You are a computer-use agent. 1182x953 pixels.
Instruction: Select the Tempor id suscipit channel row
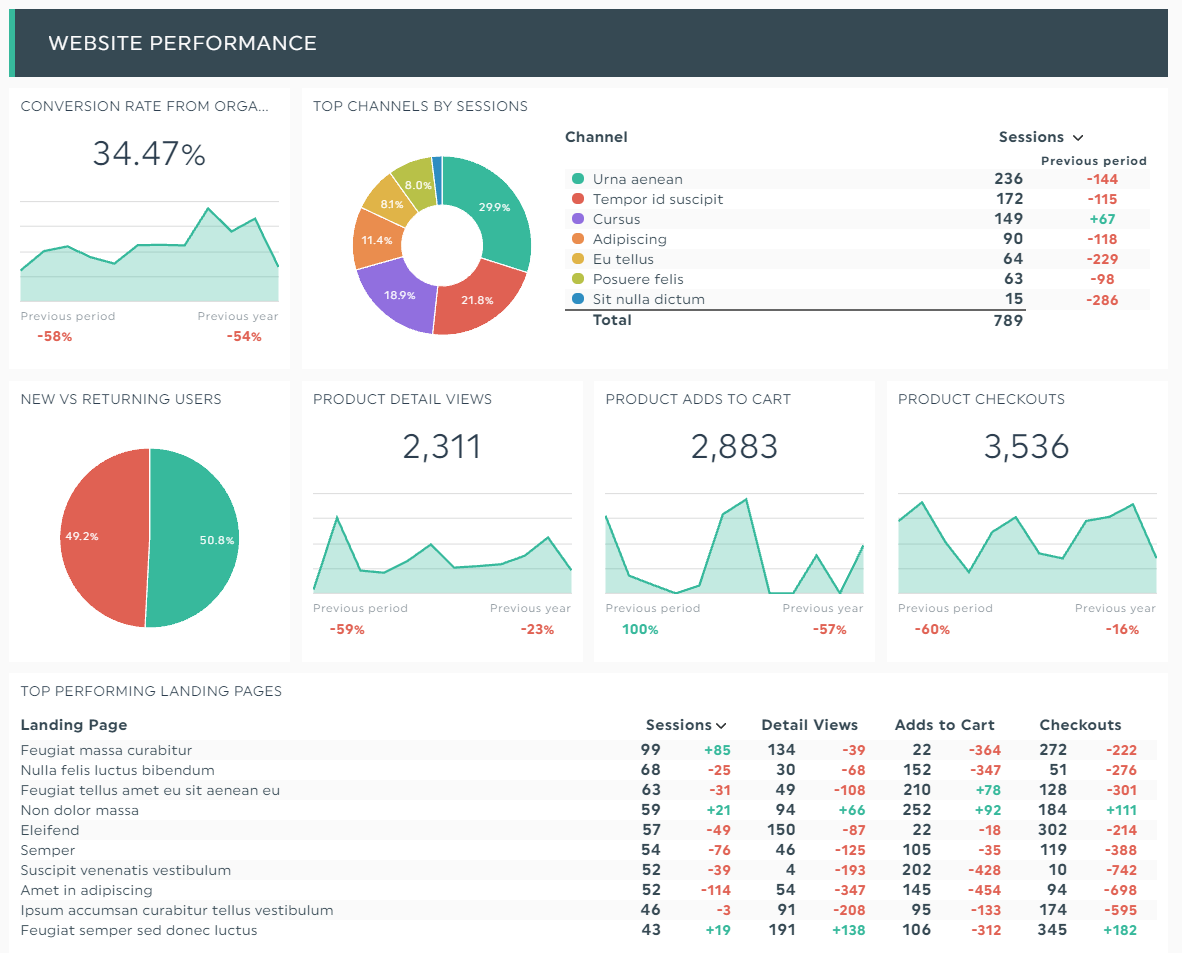[657, 199]
